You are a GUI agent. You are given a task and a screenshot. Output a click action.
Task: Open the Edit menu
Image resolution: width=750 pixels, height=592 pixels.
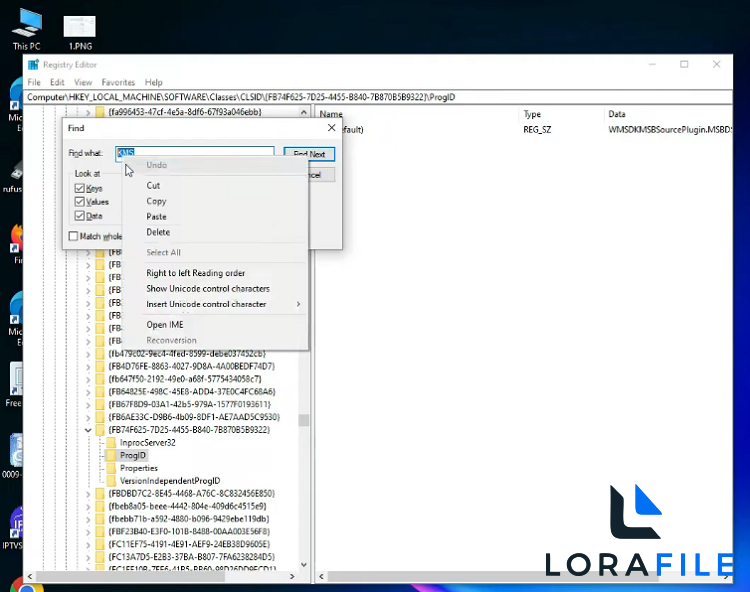click(57, 82)
